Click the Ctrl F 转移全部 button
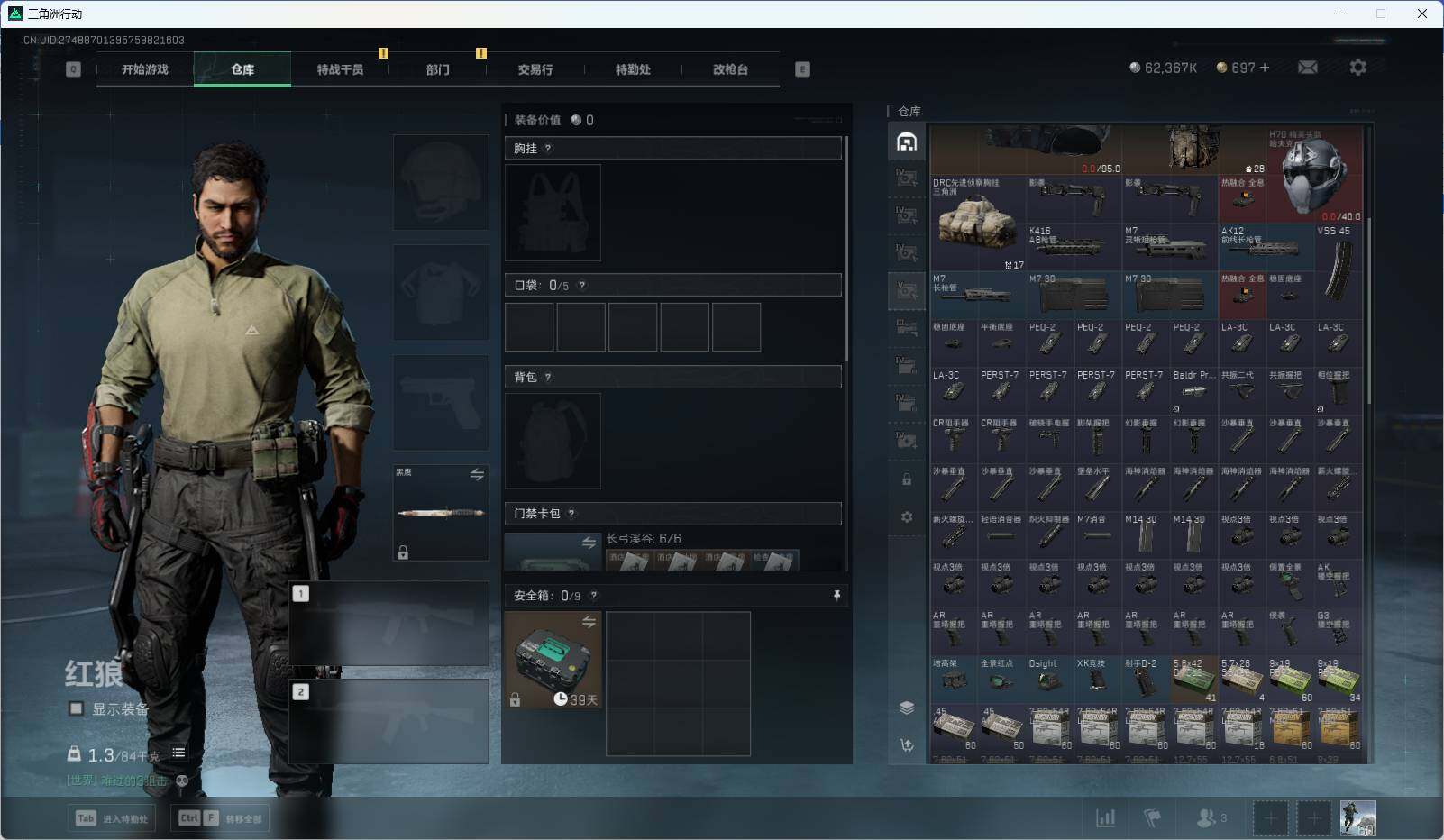Viewport: 1444px width, 840px height. point(220,818)
